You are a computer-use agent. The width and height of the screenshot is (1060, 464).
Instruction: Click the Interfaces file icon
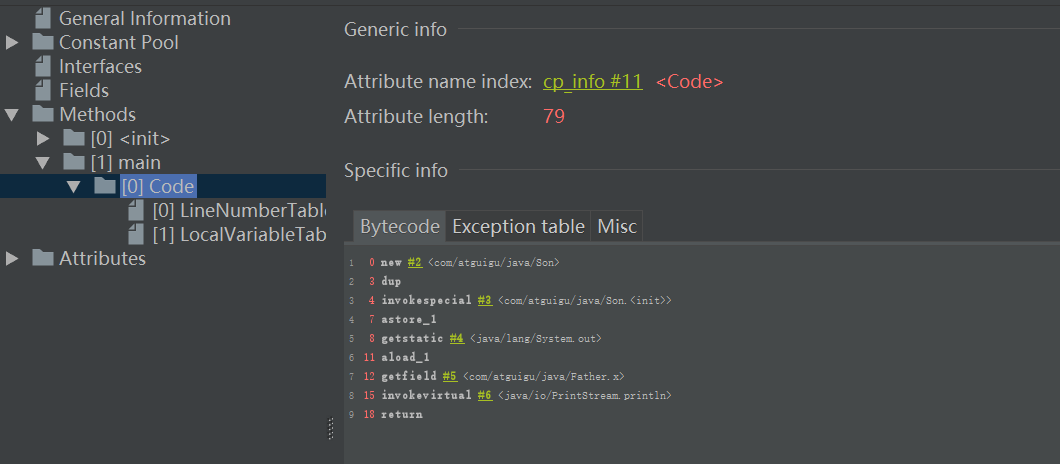coord(43,66)
